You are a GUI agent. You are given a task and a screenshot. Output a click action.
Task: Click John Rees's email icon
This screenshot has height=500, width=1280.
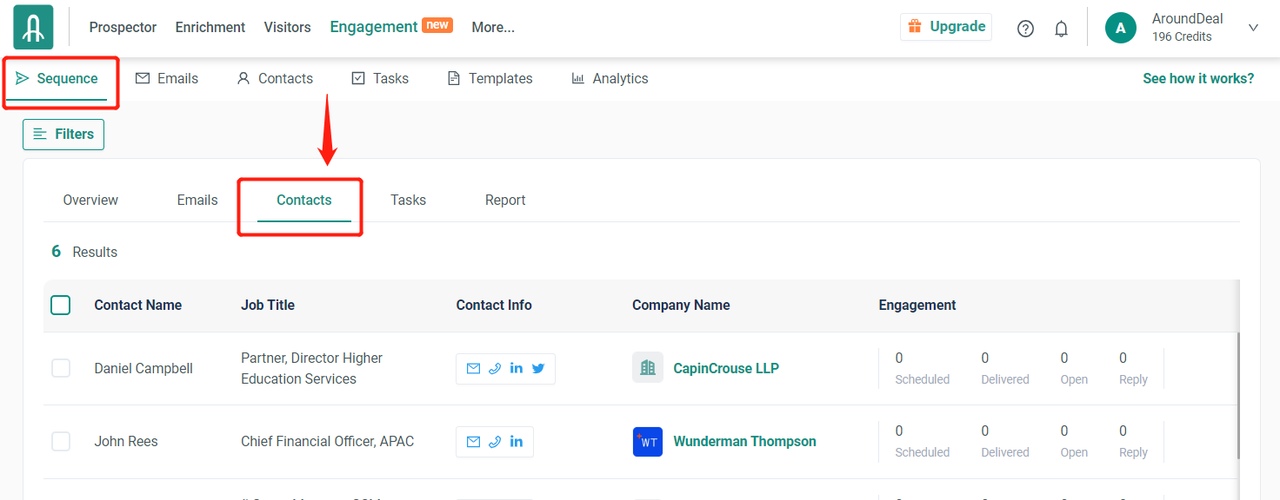(x=473, y=441)
